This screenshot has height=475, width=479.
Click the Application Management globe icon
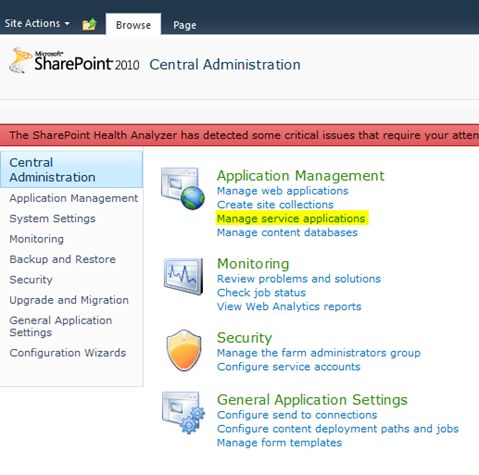[x=183, y=188]
